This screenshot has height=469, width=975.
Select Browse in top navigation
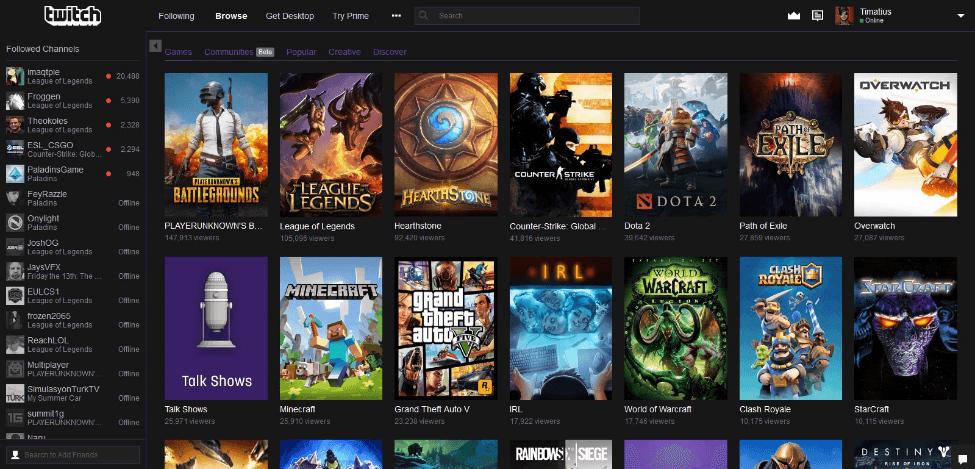[231, 16]
